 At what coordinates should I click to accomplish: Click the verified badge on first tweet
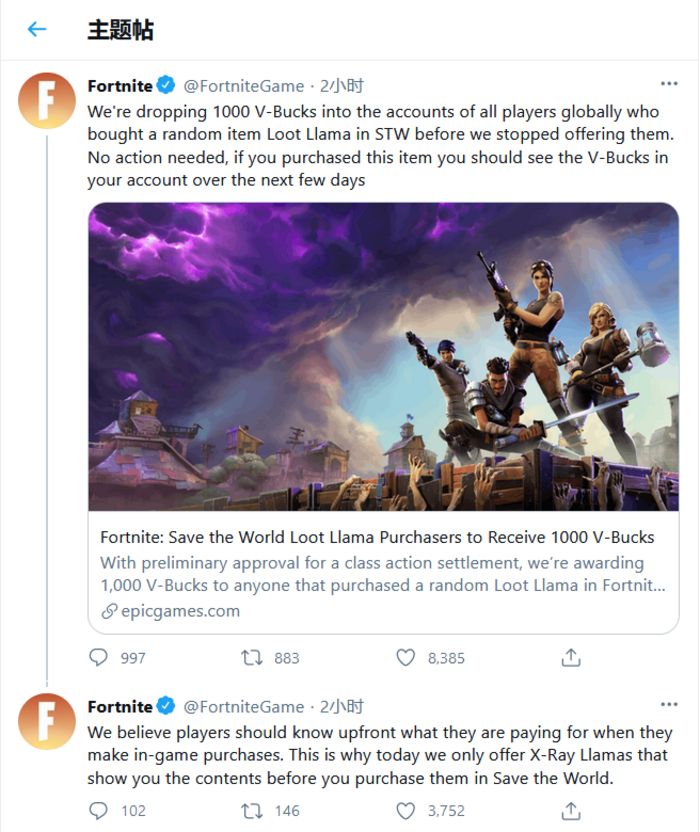(168, 86)
